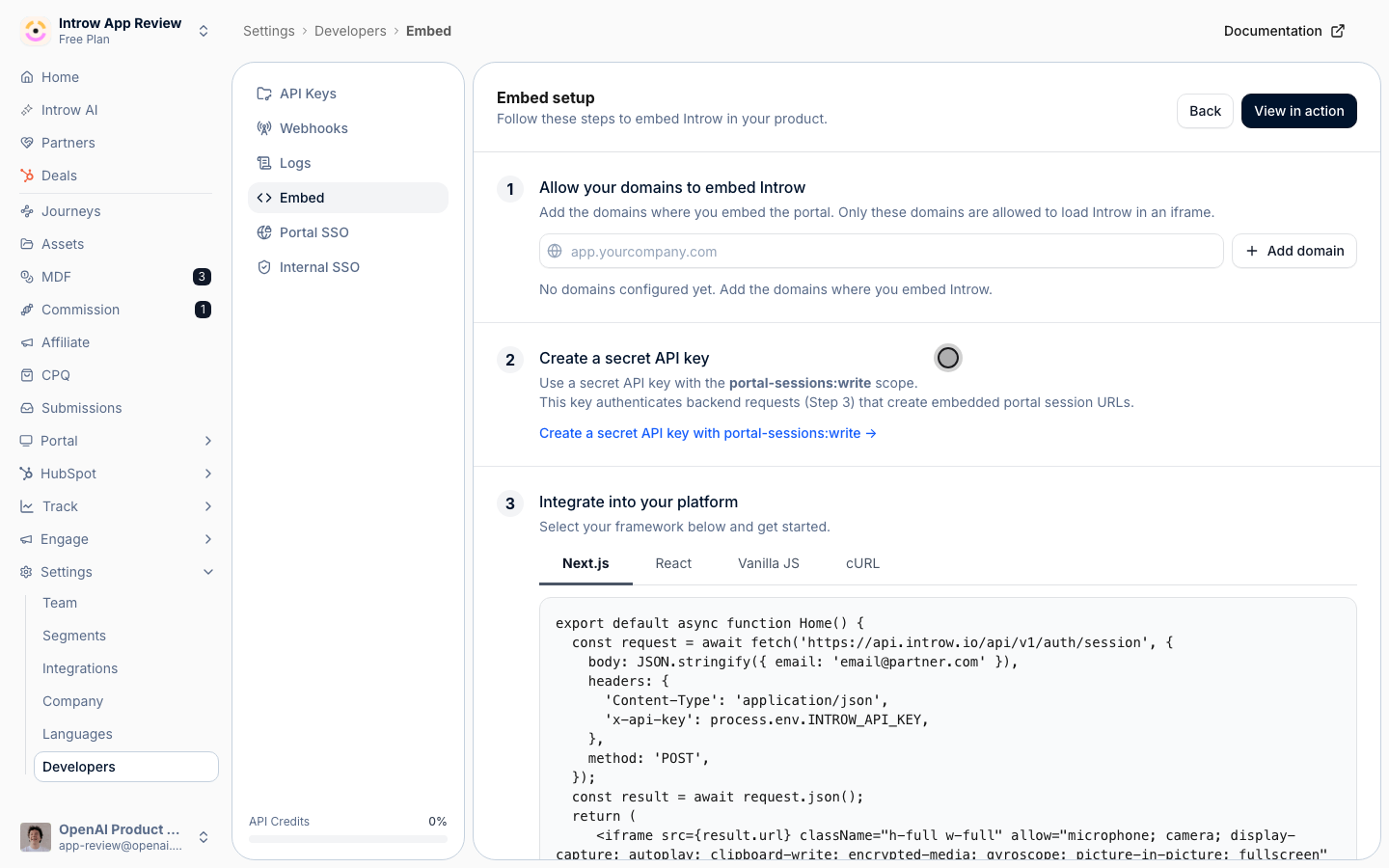Click the Portal SSO globe icon
1389x868 pixels.
click(x=264, y=232)
